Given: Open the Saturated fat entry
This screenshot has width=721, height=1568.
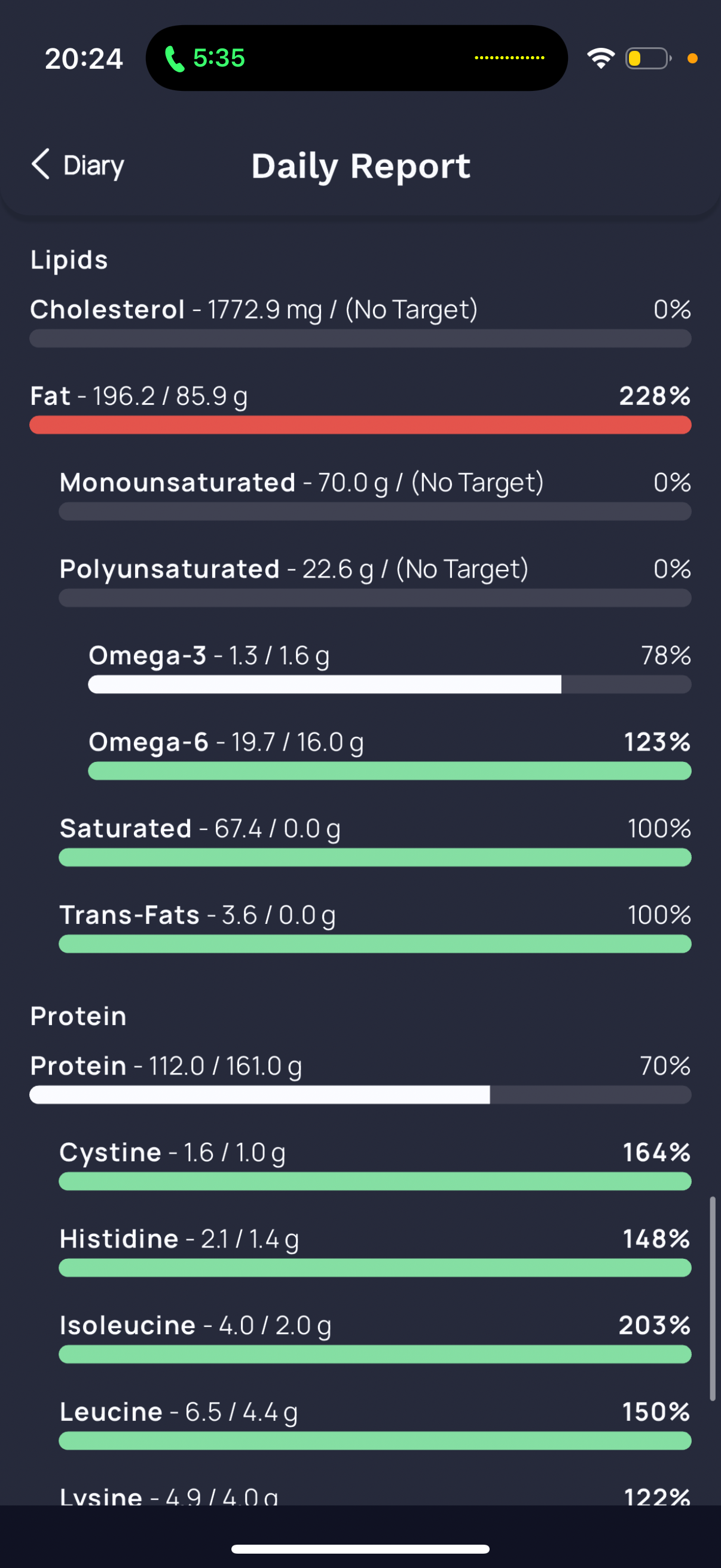Looking at the screenshot, I should click(375, 840).
